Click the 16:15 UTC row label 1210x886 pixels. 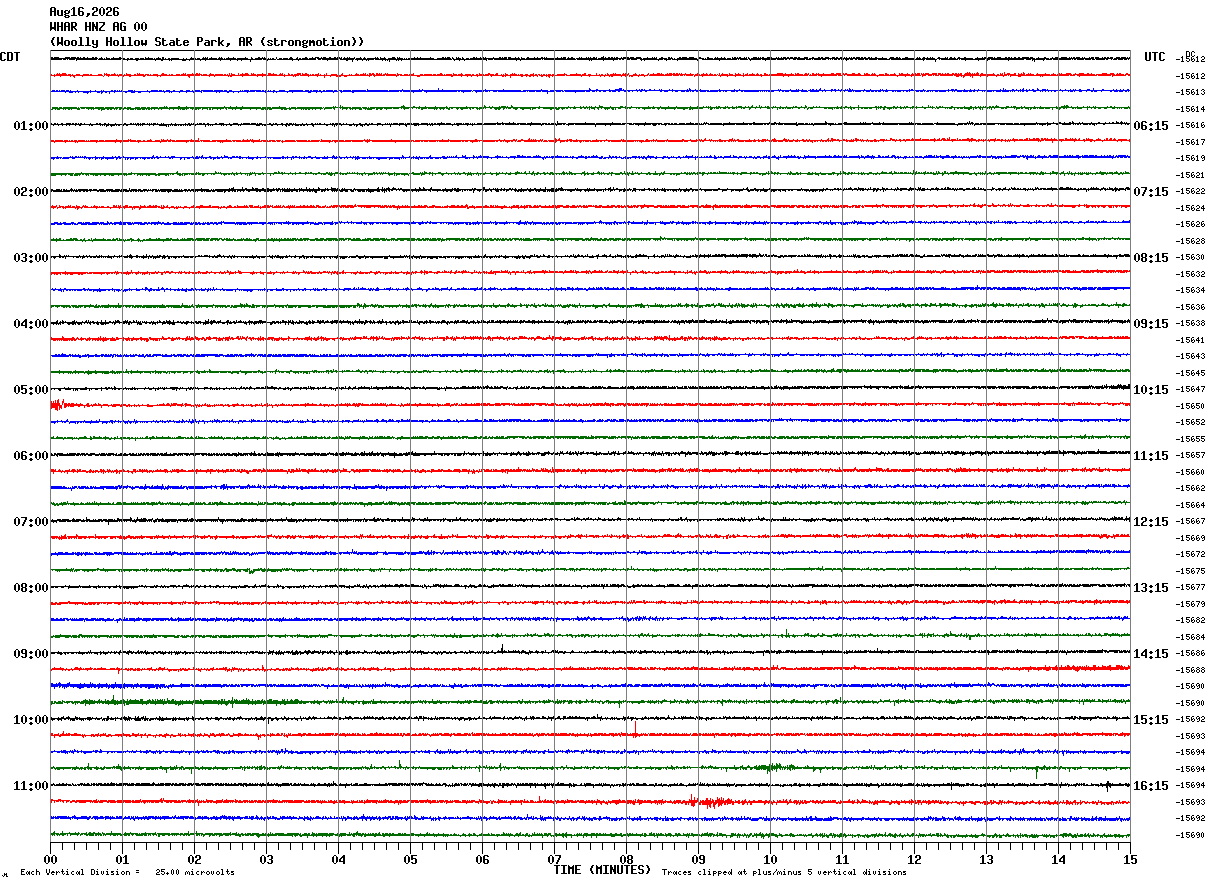1151,786
